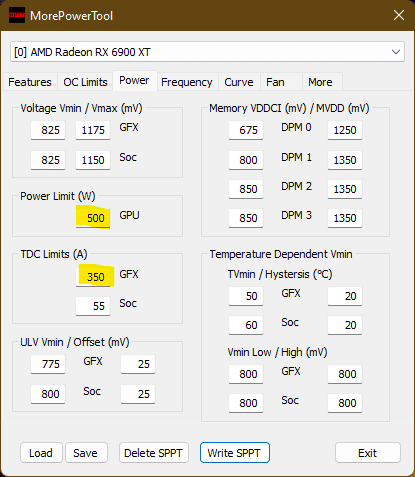Click the DPM 3 VDDCI field showing 850

[246, 218]
